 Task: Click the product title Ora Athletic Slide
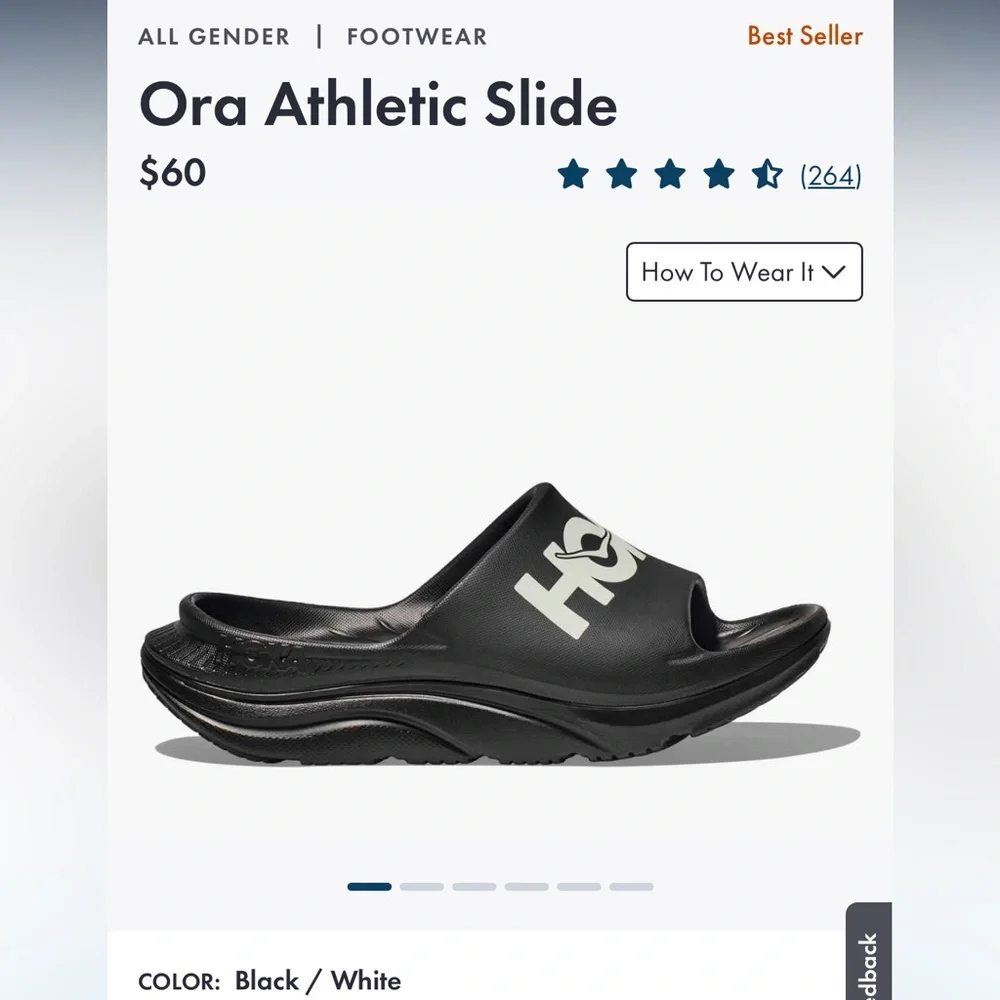[378, 103]
